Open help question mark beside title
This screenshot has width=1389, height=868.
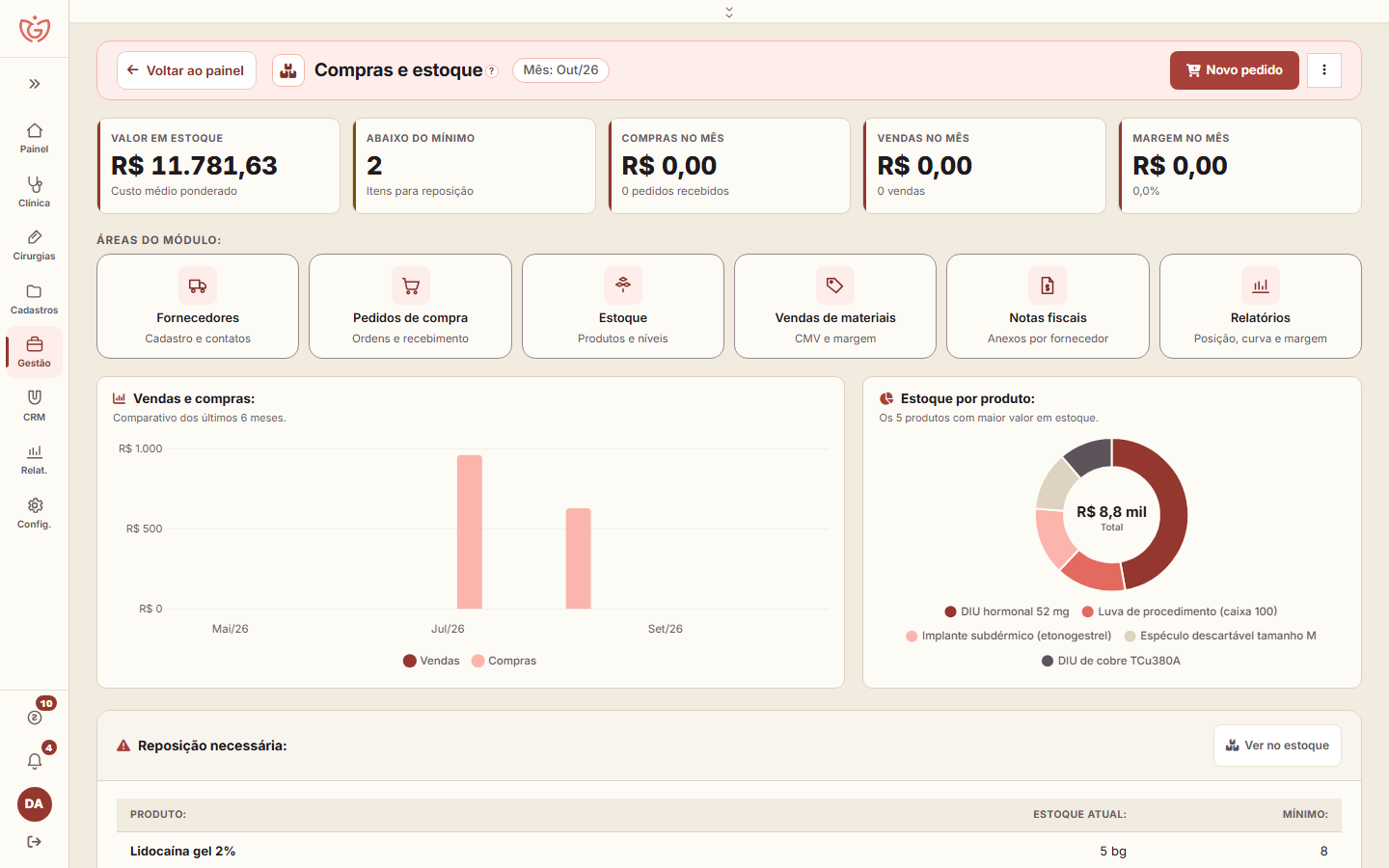(x=492, y=71)
